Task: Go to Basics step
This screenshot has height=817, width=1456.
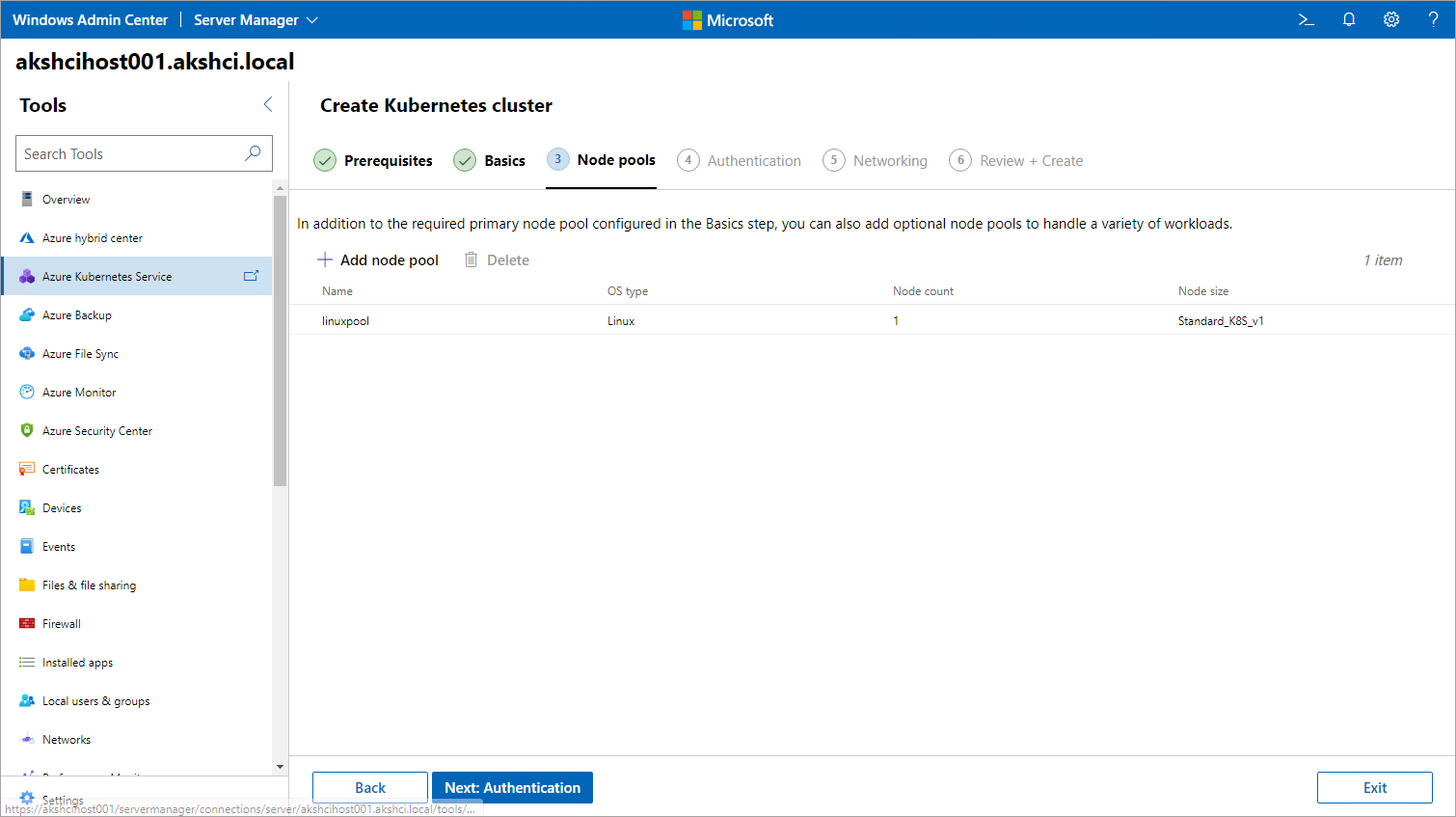Action: click(x=490, y=160)
